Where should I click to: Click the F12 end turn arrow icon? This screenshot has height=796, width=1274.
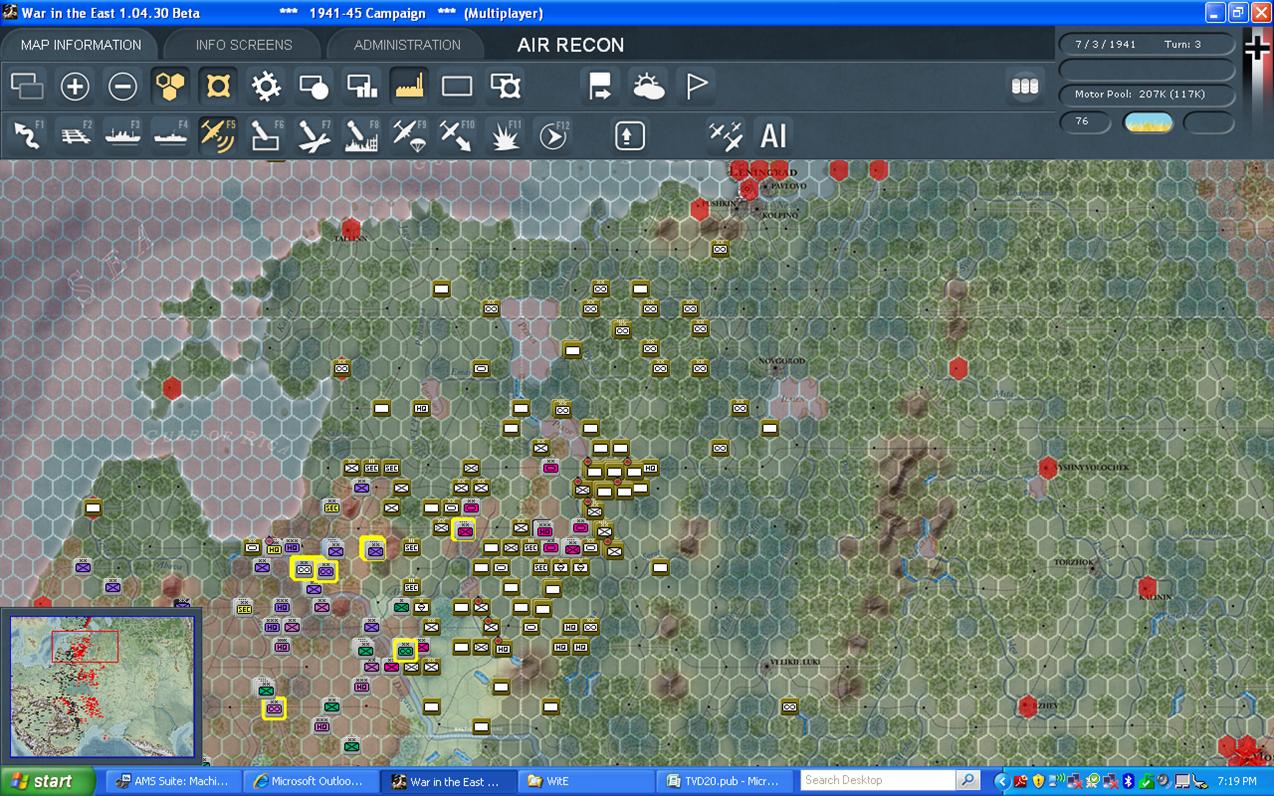pyautogui.click(x=553, y=135)
